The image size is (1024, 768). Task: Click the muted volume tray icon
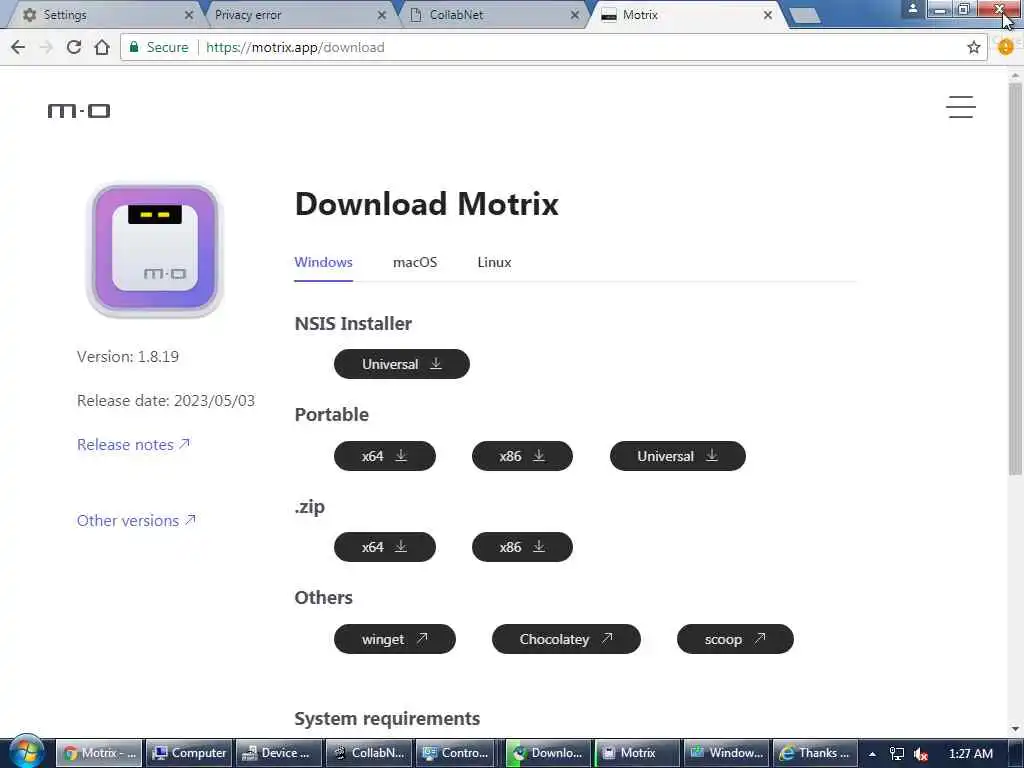click(921, 754)
